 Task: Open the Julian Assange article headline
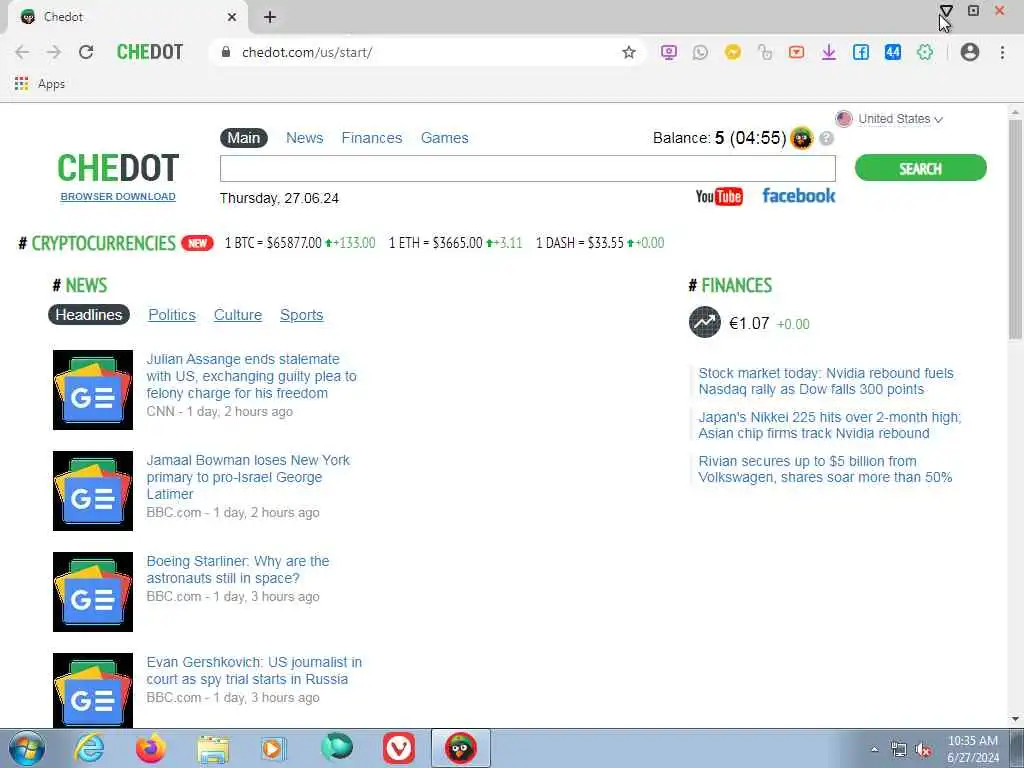point(251,376)
